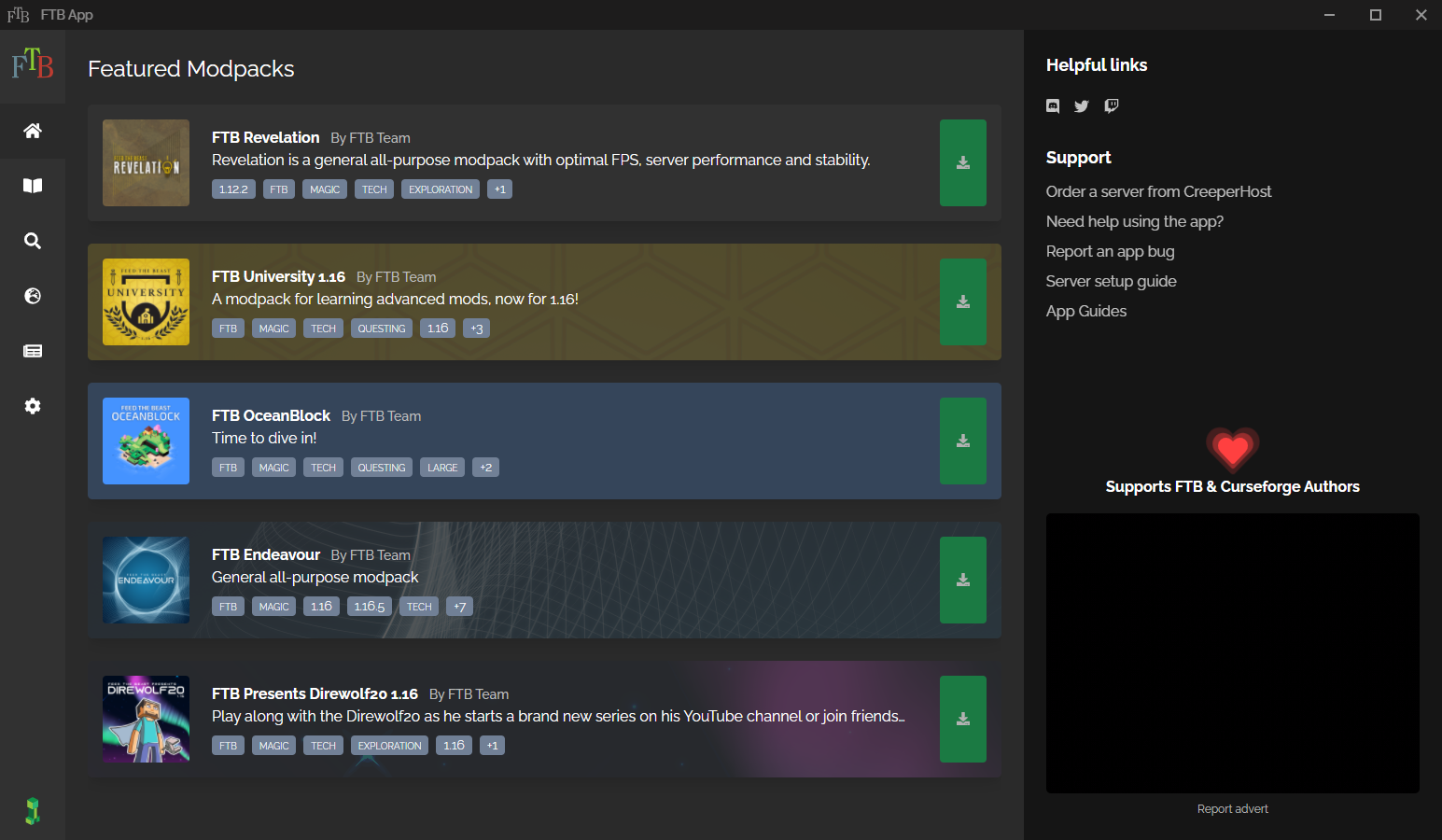
Task: Select the LARGE tag on FTB OceanBlock
Action: coord(442,468)
